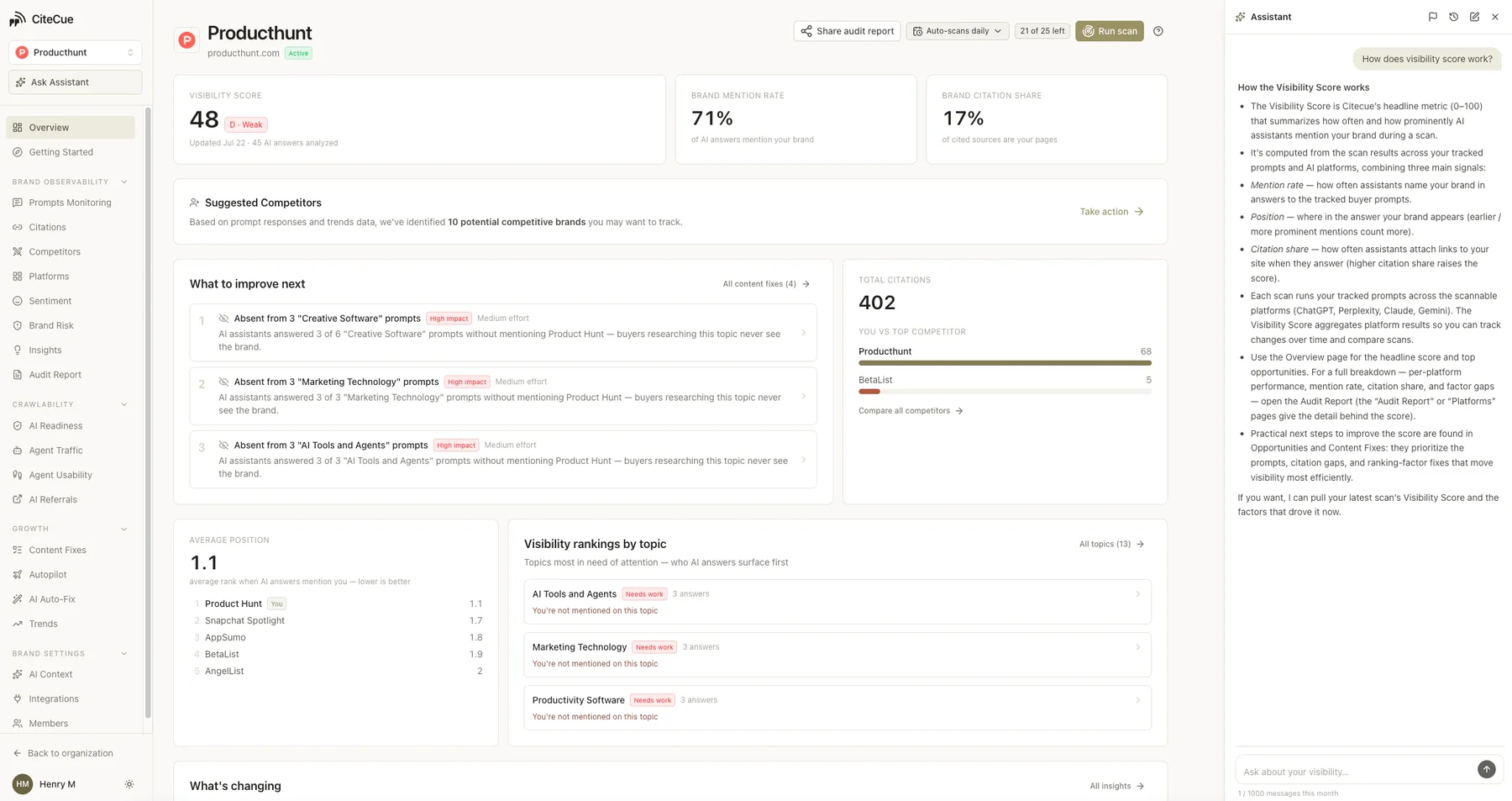Click the Content Fixes icon
Image resolution: width=1512 pixels, height=801 pixels.
(x=18, y=550)
